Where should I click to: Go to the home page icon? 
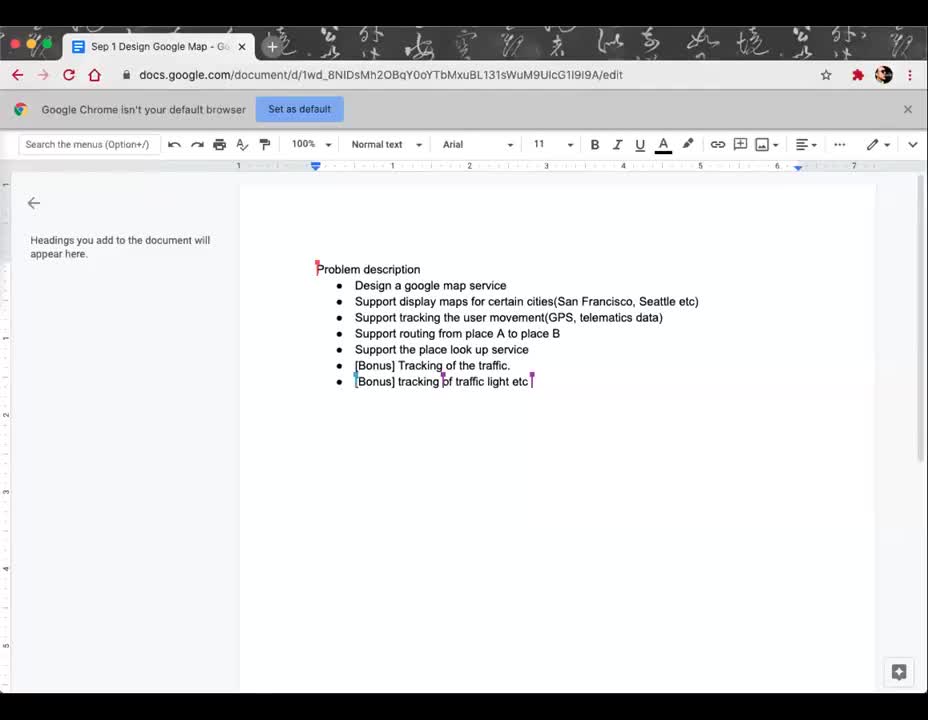tap(95, 75)
